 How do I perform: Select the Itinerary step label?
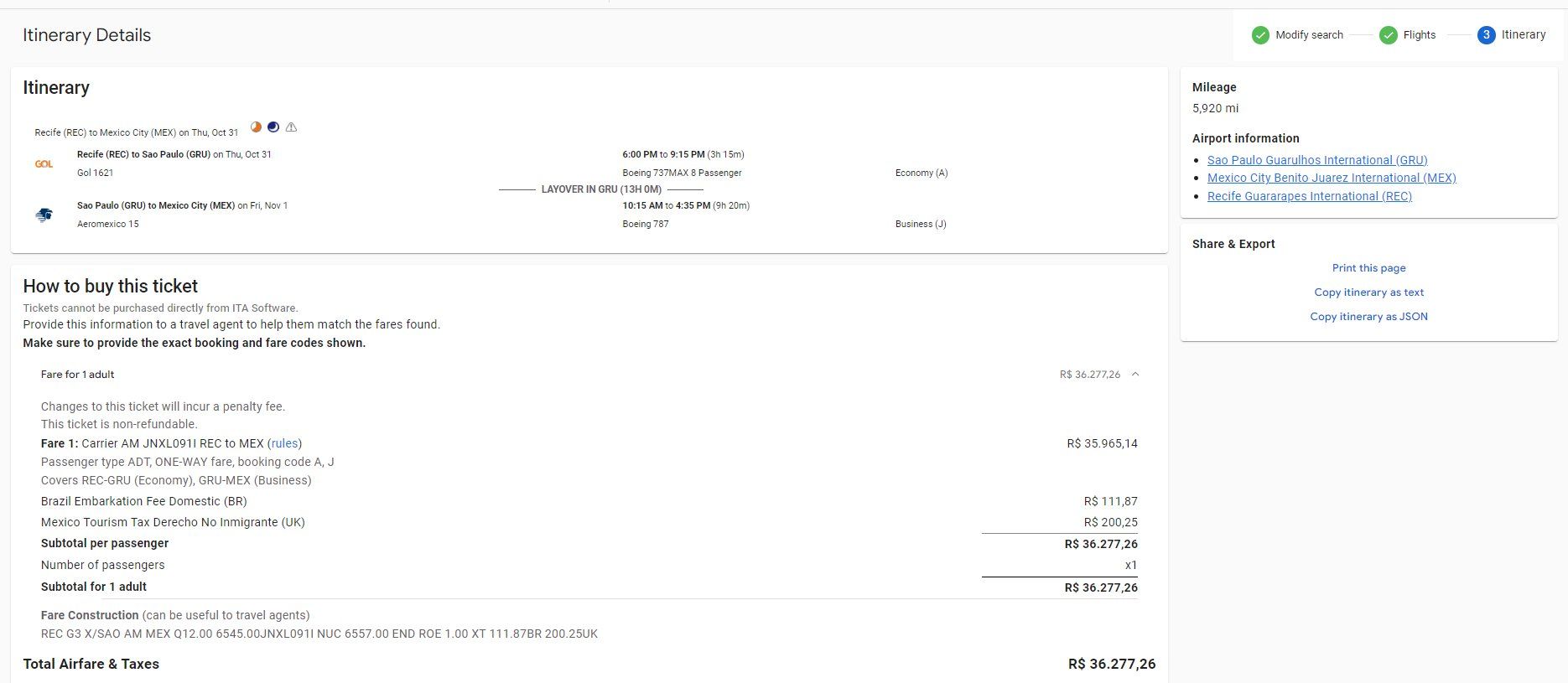(x=1523, y=35)
